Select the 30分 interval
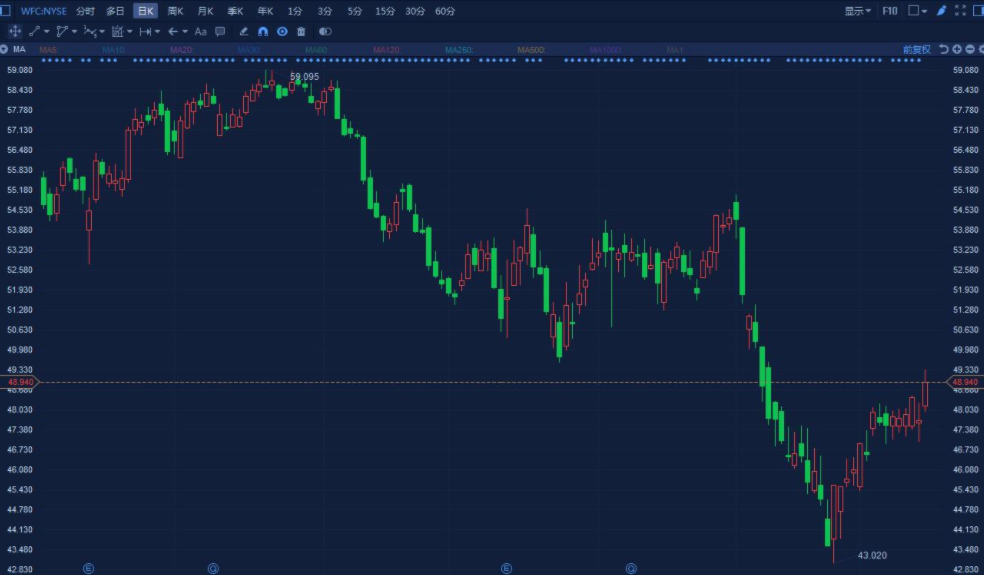This screenshot has width=984, height=575. pyautogui.click(x=415, y=11)
